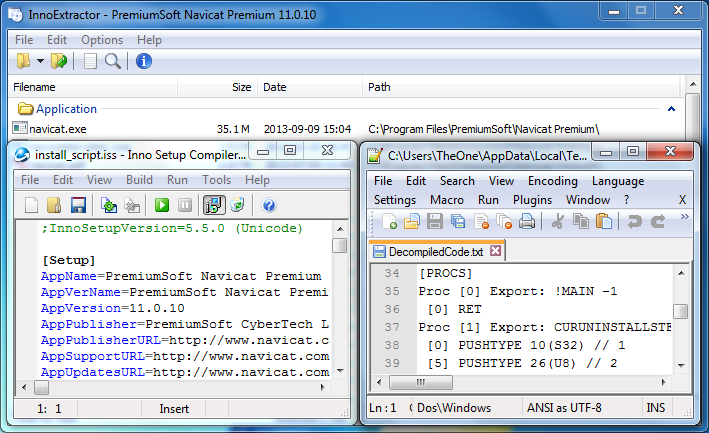This screenshot has height=433, width=709.
Task: Open the Build menu in Inno Setup
Action: click(x=139, y=180)
